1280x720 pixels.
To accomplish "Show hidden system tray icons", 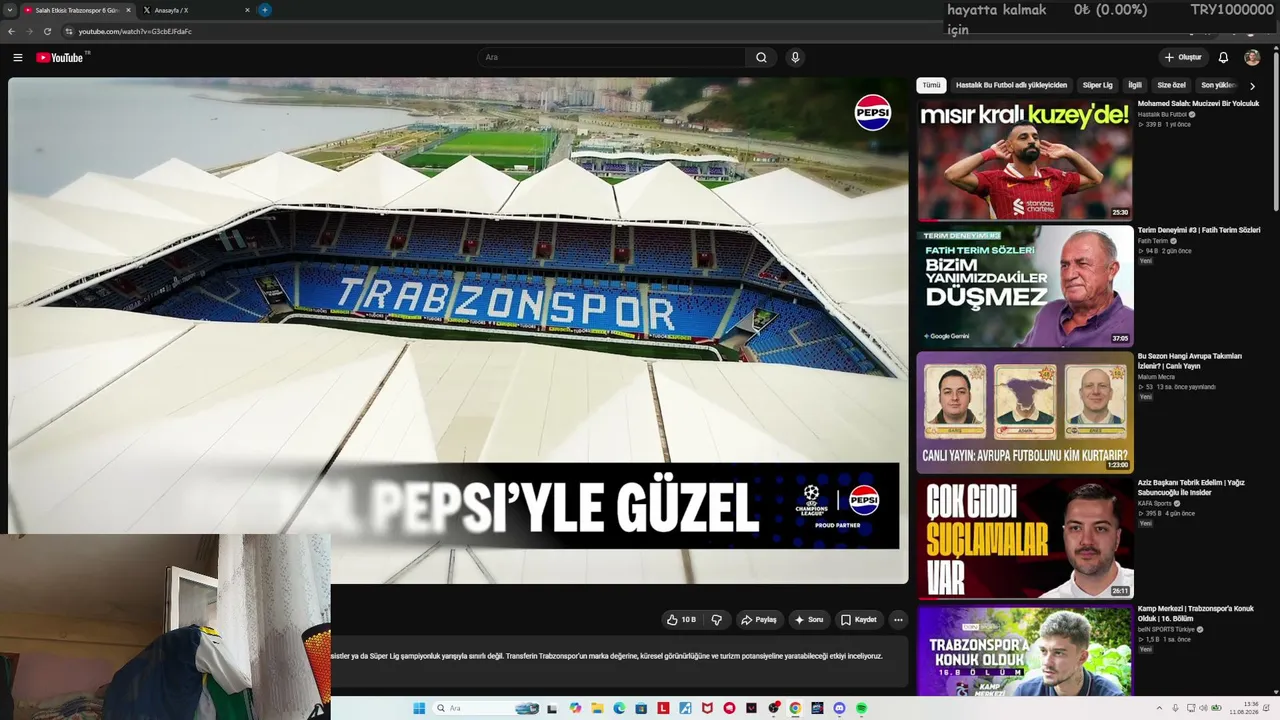I will click(x=1159, y=708).
